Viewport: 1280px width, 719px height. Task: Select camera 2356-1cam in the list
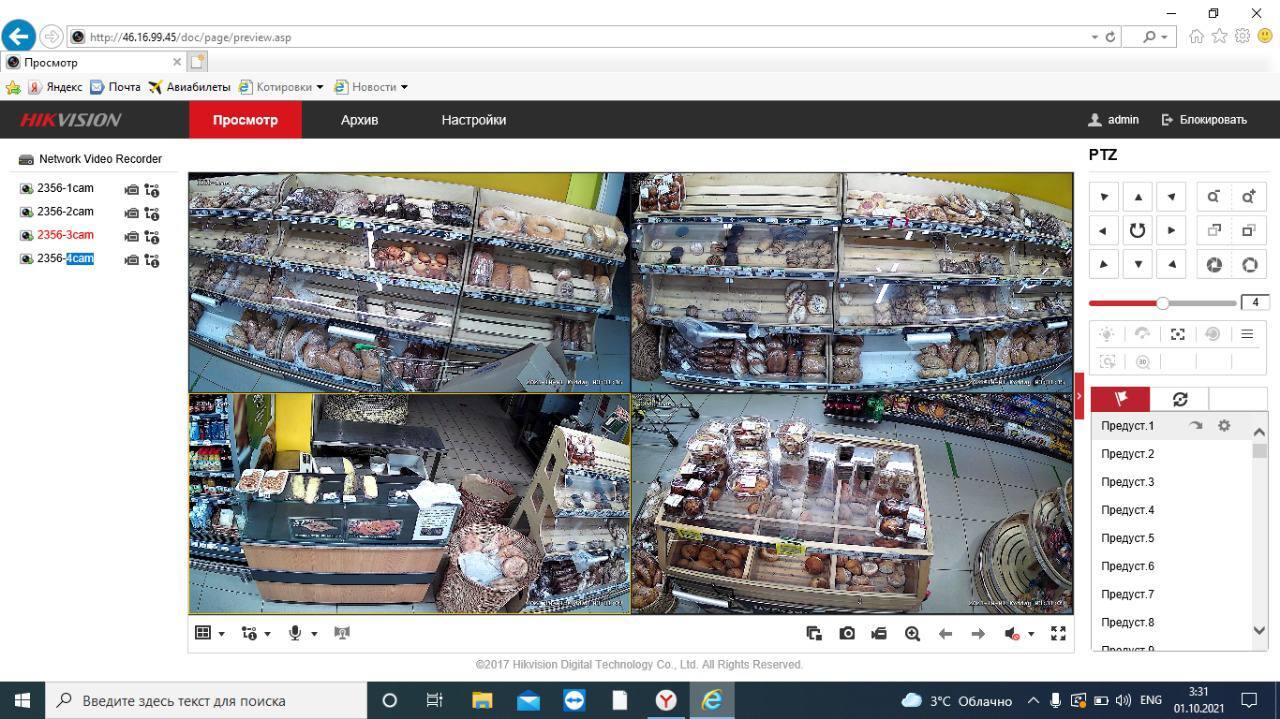point(65,188)
